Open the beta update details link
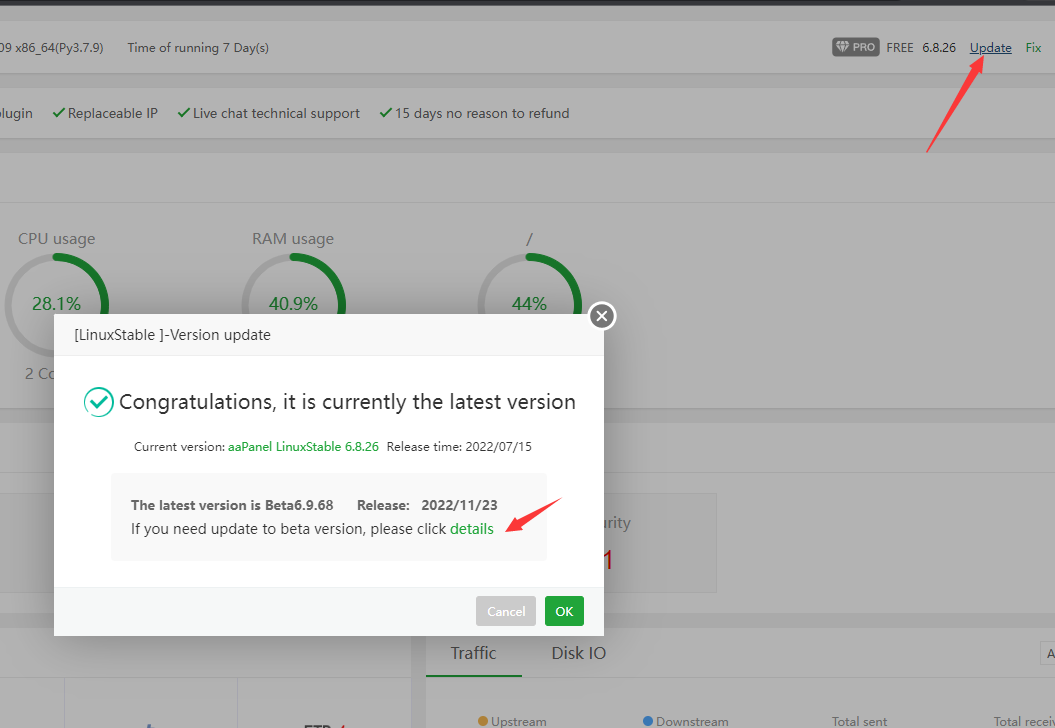This screenshot has height=728, width=1055. pos(472,529)
